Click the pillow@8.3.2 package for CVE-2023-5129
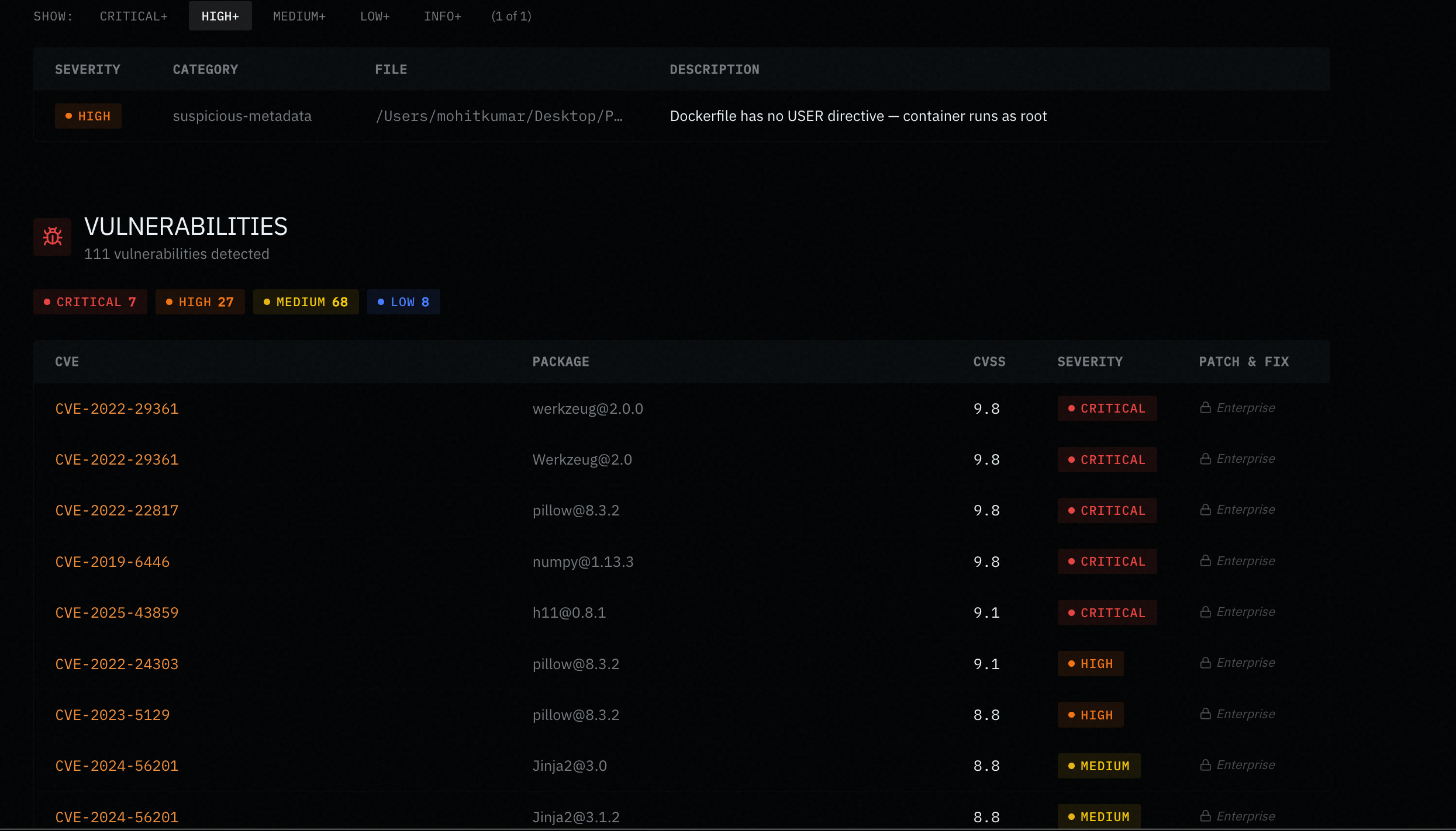Image resolution: width=1456 pixels, height=831 pixels. tap(576, 715)
